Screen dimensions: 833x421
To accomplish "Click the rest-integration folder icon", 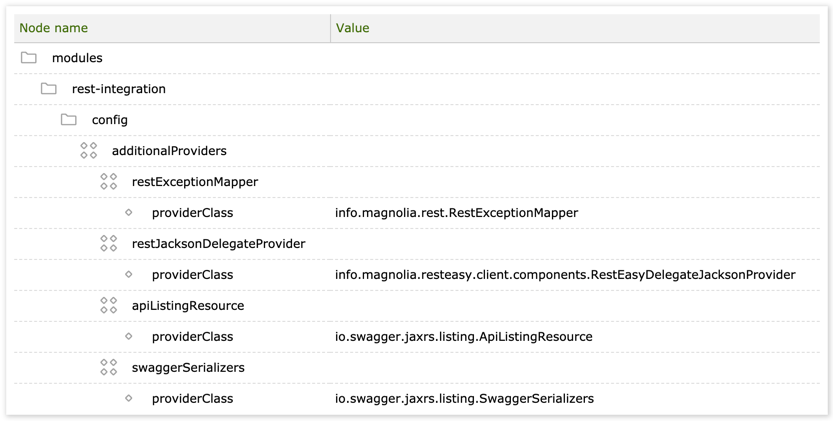I will pyautogui.click(x=49, y=89).
